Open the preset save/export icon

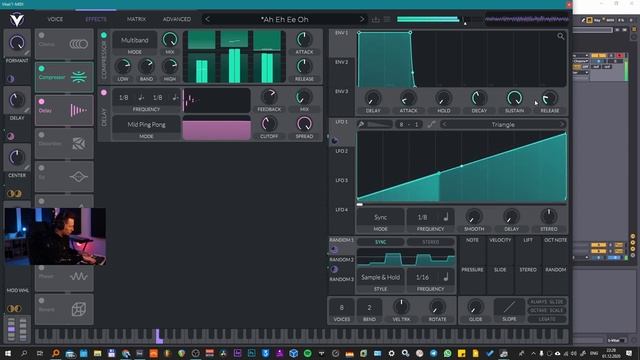[376, 19]
